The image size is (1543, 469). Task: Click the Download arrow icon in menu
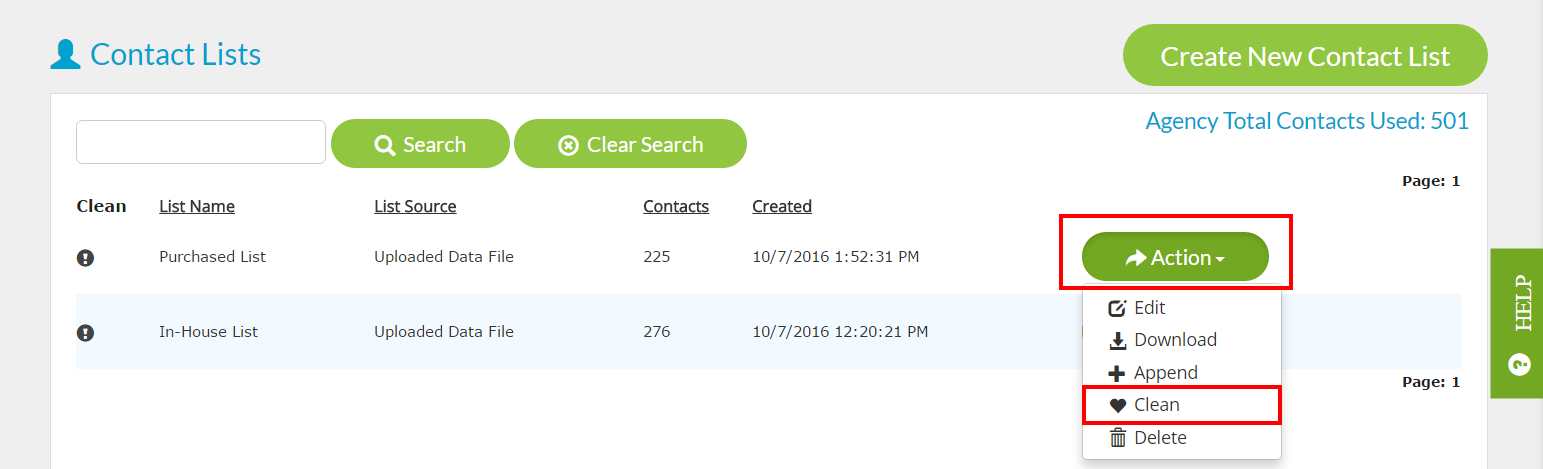click(x=1118, y=341)
